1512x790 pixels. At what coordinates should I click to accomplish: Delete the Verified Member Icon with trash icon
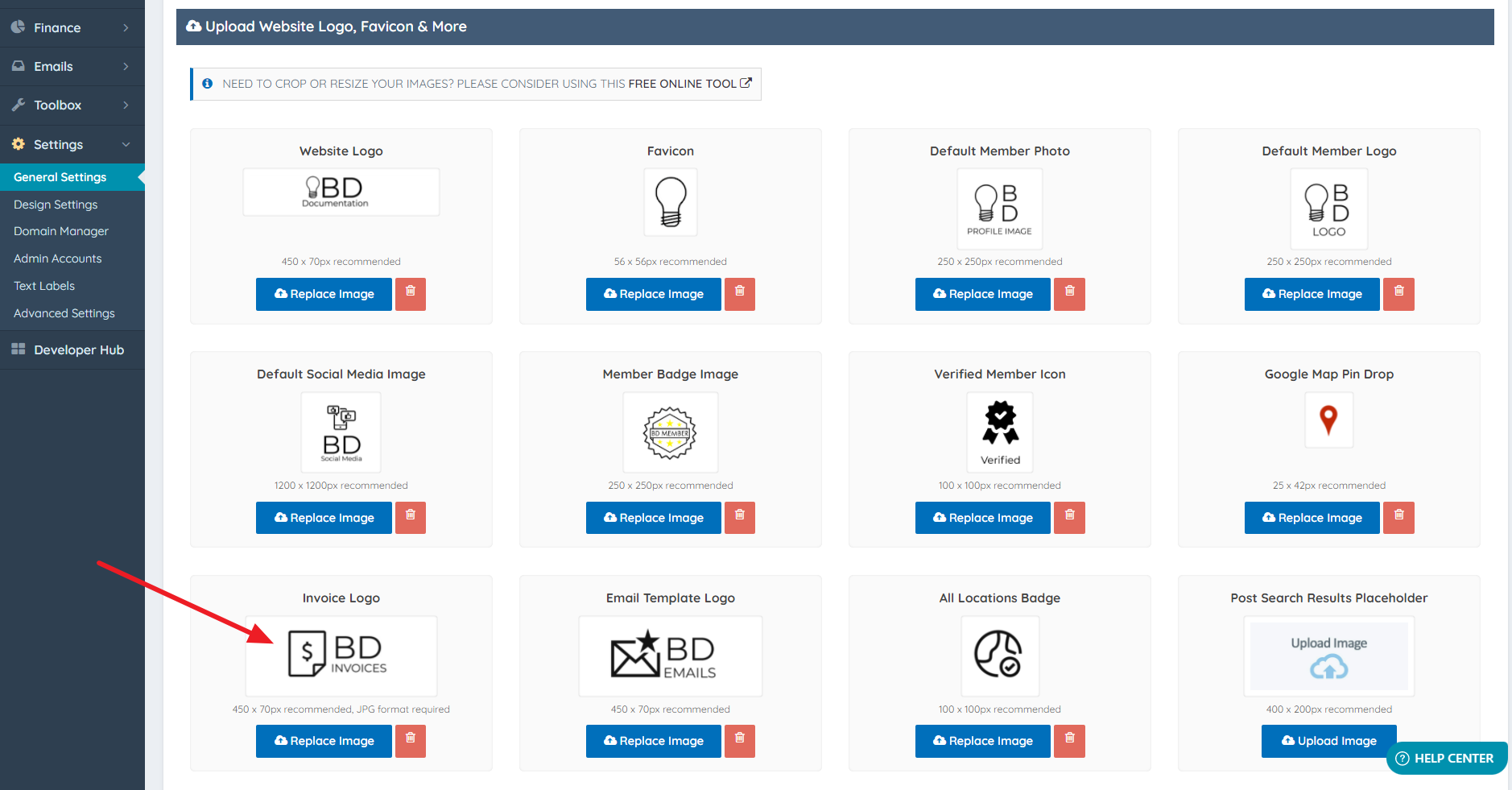[x=1069, y=518]
